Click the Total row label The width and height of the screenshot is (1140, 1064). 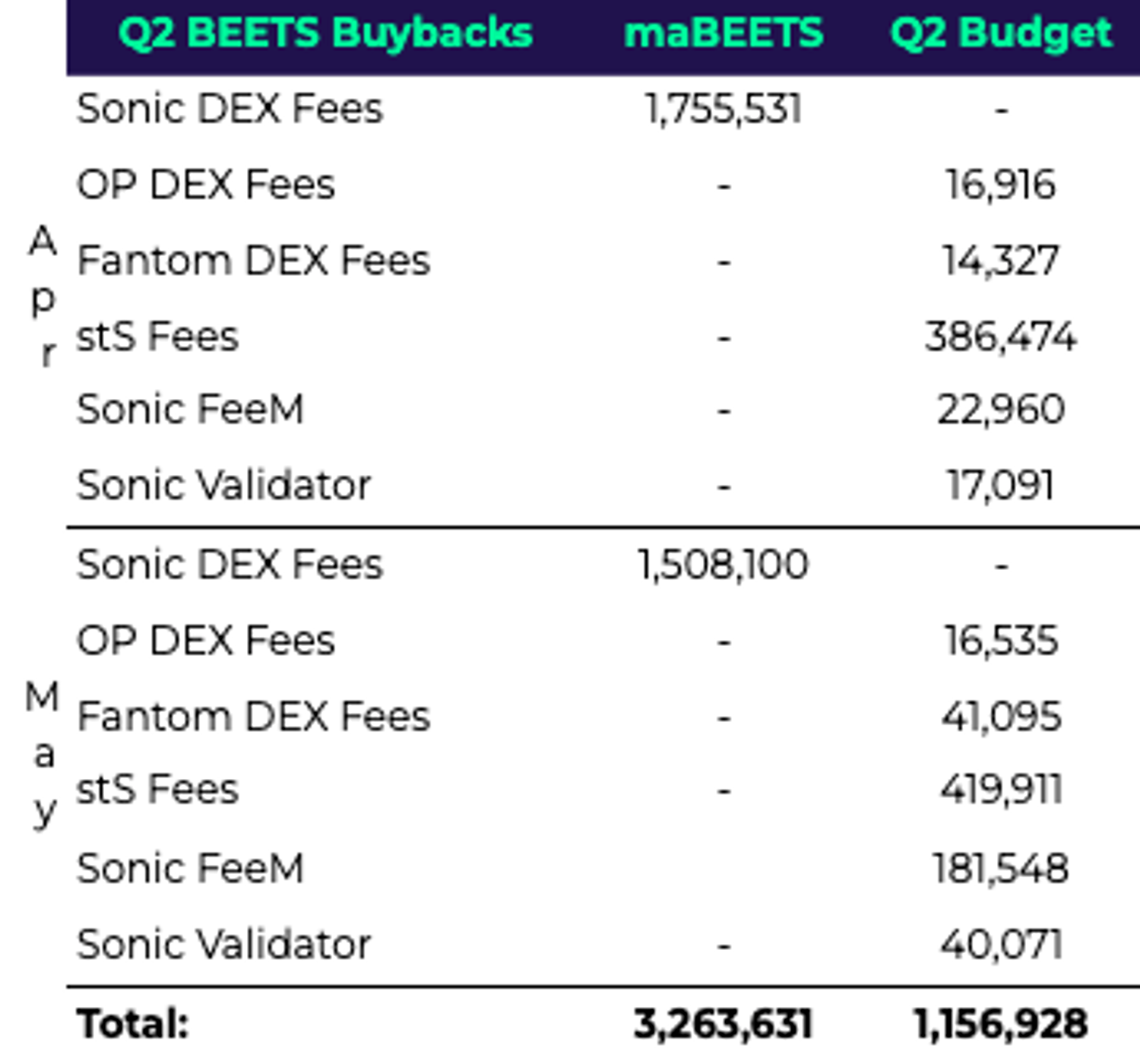tap(133, 1023)
